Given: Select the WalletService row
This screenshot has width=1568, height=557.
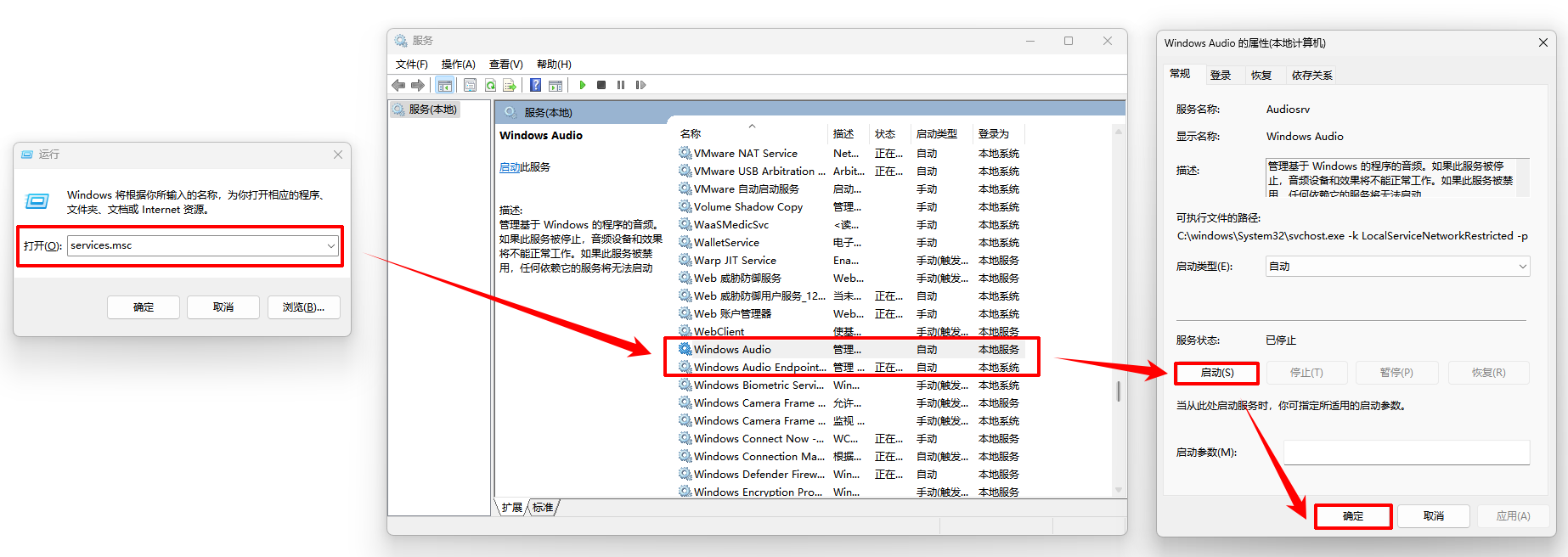Looking at the screenshot, I should click(850, 243).
